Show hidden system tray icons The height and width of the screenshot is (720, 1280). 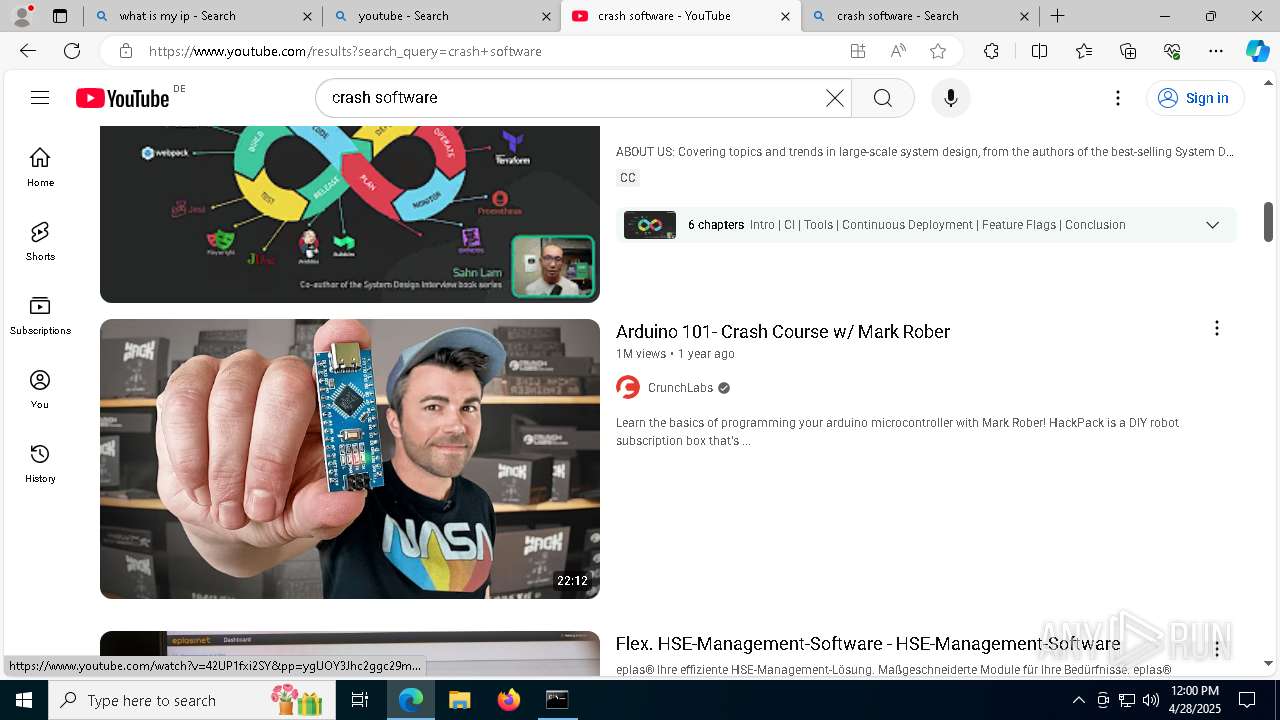click(1078, 700)
